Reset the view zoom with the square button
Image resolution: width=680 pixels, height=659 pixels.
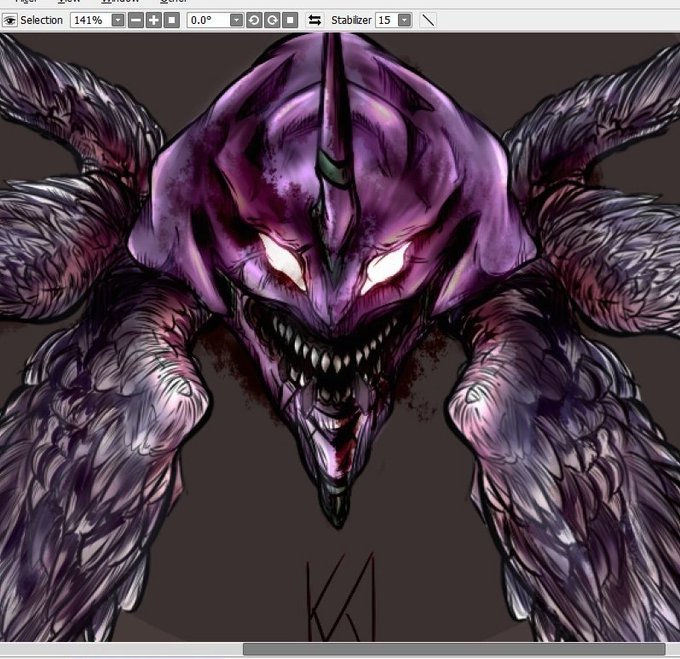click(x=172, y=20)
